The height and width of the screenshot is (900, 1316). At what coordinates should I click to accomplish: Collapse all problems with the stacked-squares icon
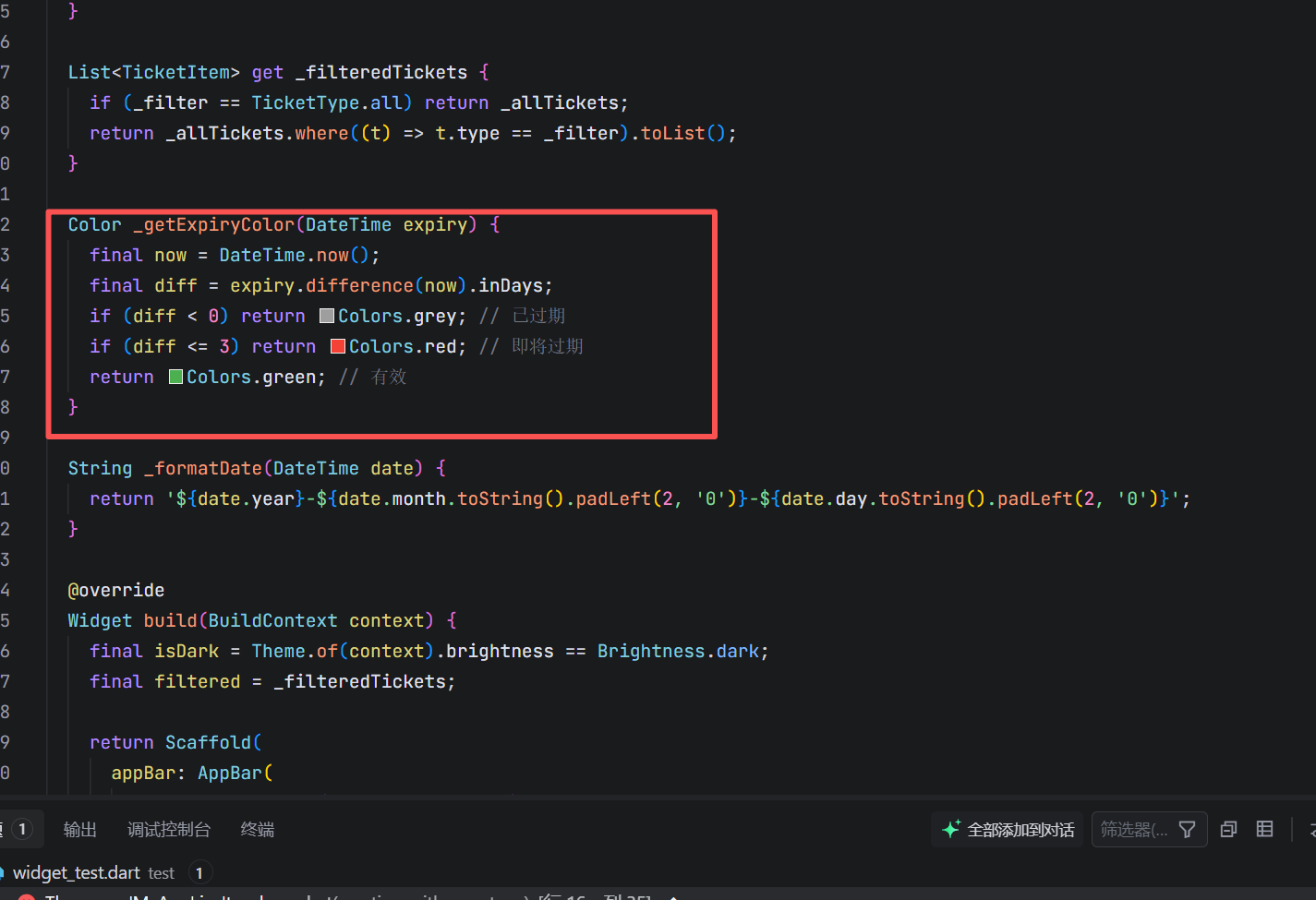coord(1228,829)
